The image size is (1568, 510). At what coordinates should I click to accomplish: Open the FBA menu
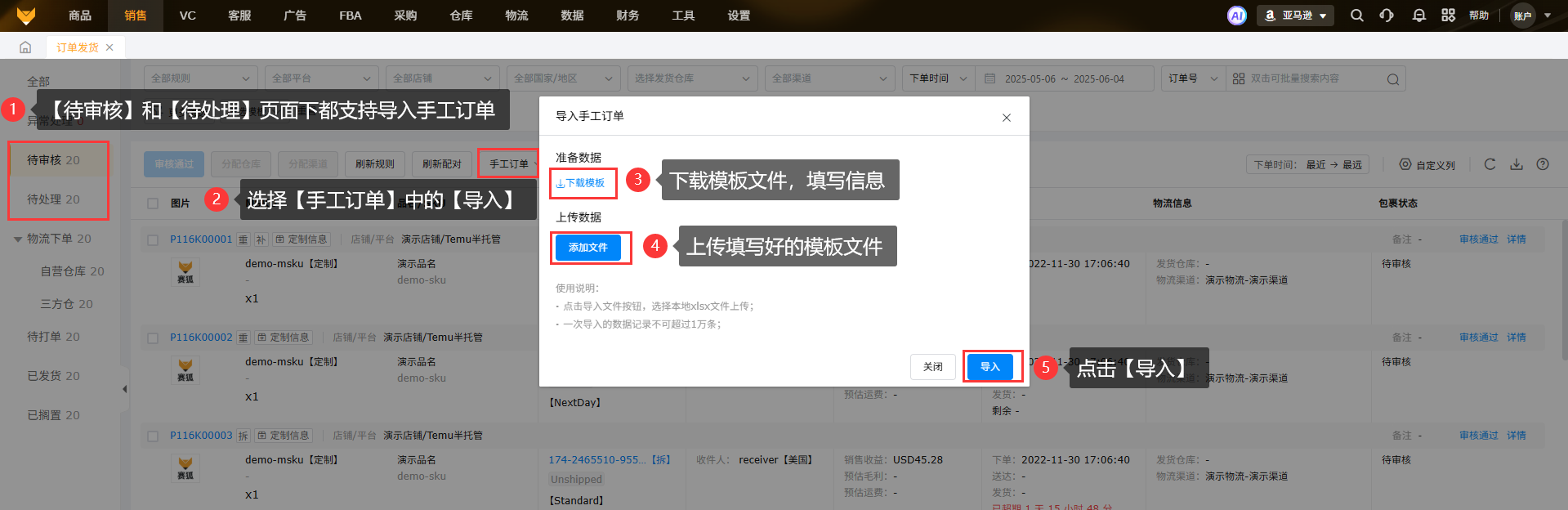[351, 16]
